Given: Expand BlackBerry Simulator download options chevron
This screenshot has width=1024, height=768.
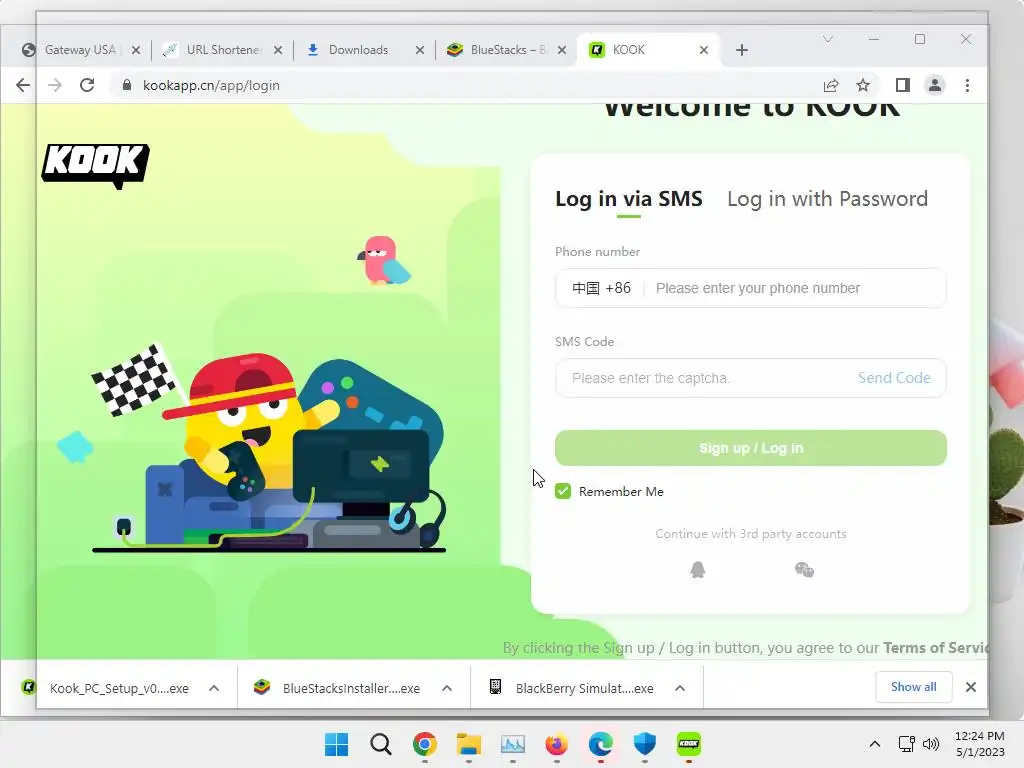Looking at the screenshot, I should click(x=680, y=688).
